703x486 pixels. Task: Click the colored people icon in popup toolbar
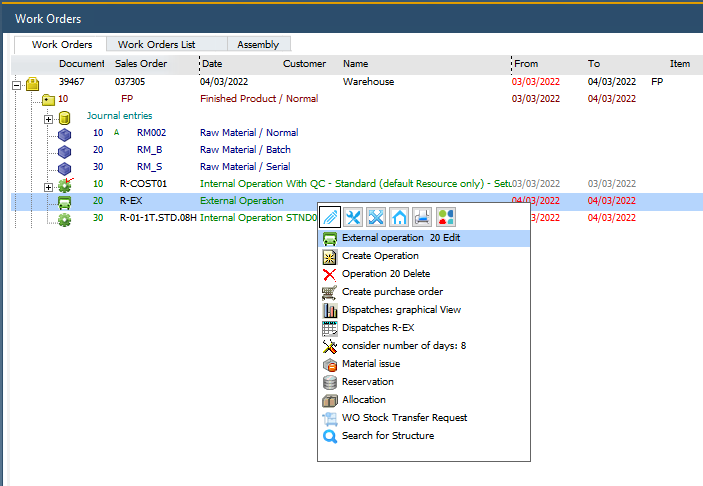[445, 217]
